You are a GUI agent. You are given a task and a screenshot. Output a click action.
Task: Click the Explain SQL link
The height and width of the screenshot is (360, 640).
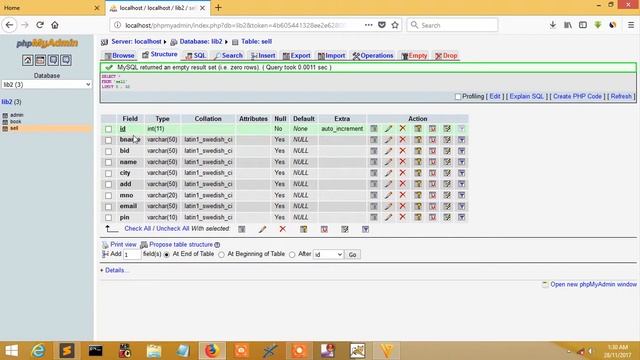click(x=527, y=96)
